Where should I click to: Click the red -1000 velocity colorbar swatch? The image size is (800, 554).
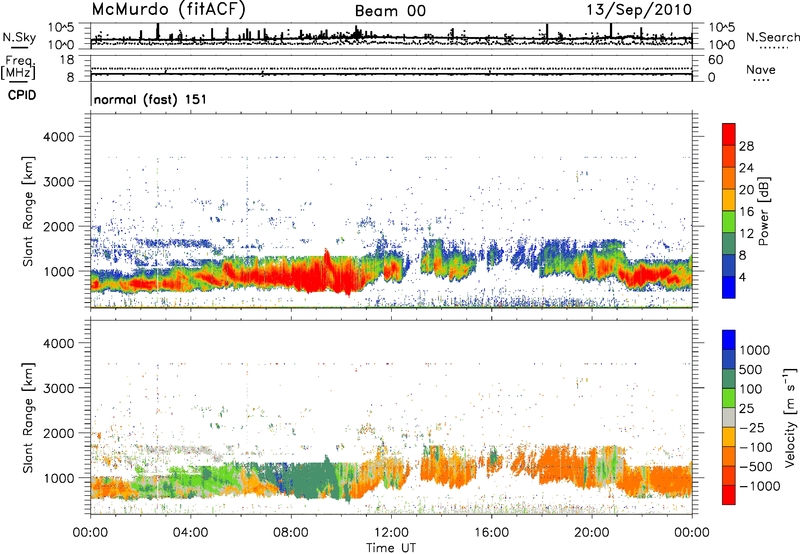tap(729, 495)
